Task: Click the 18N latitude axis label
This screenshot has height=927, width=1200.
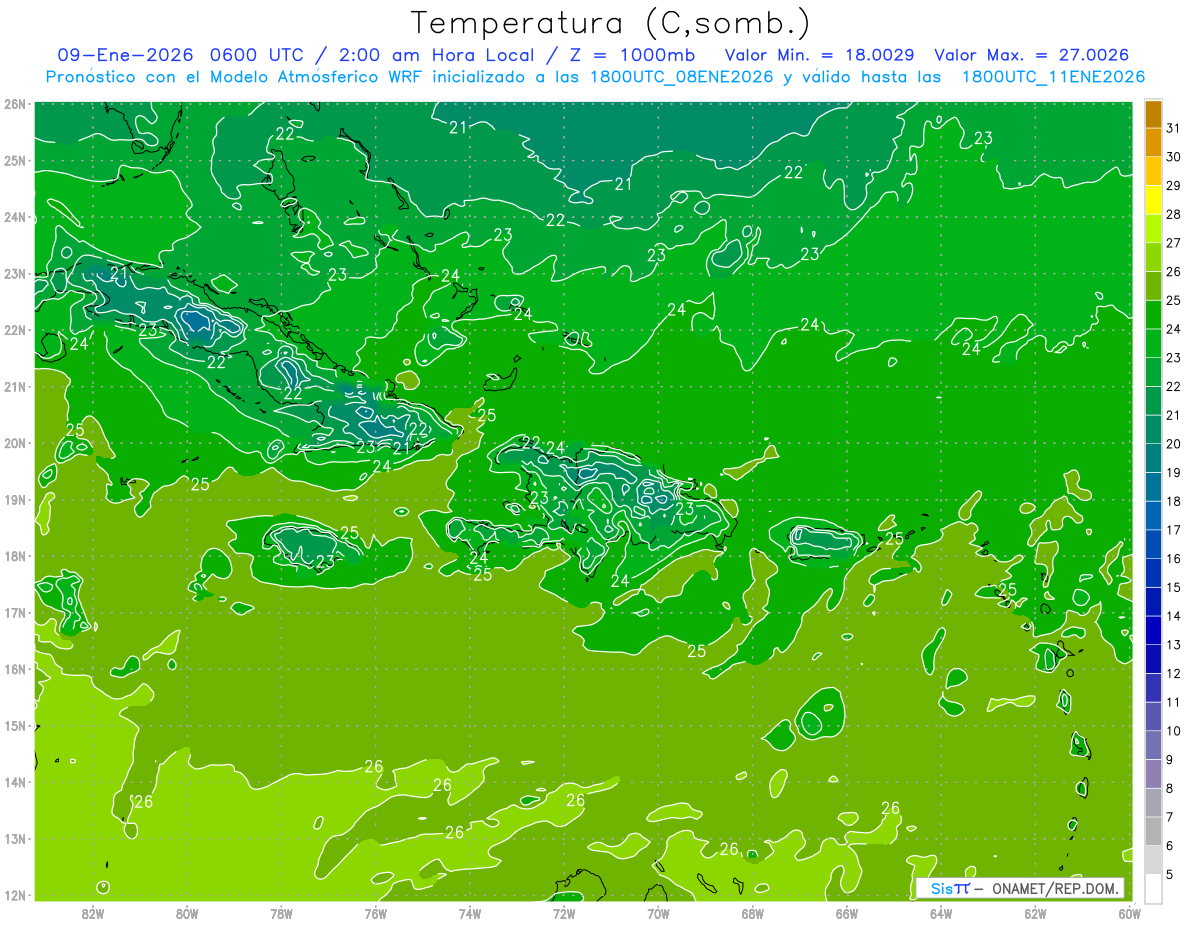Action: [15, 556]
